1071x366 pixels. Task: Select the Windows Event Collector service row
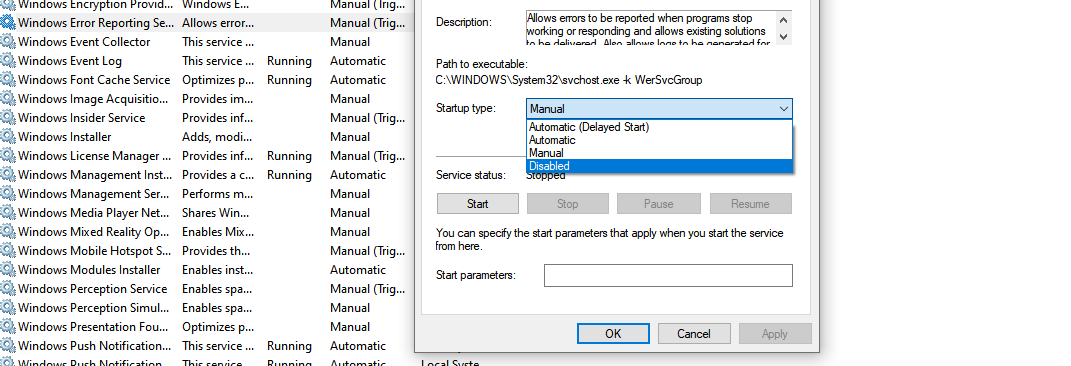coord(207,42)
